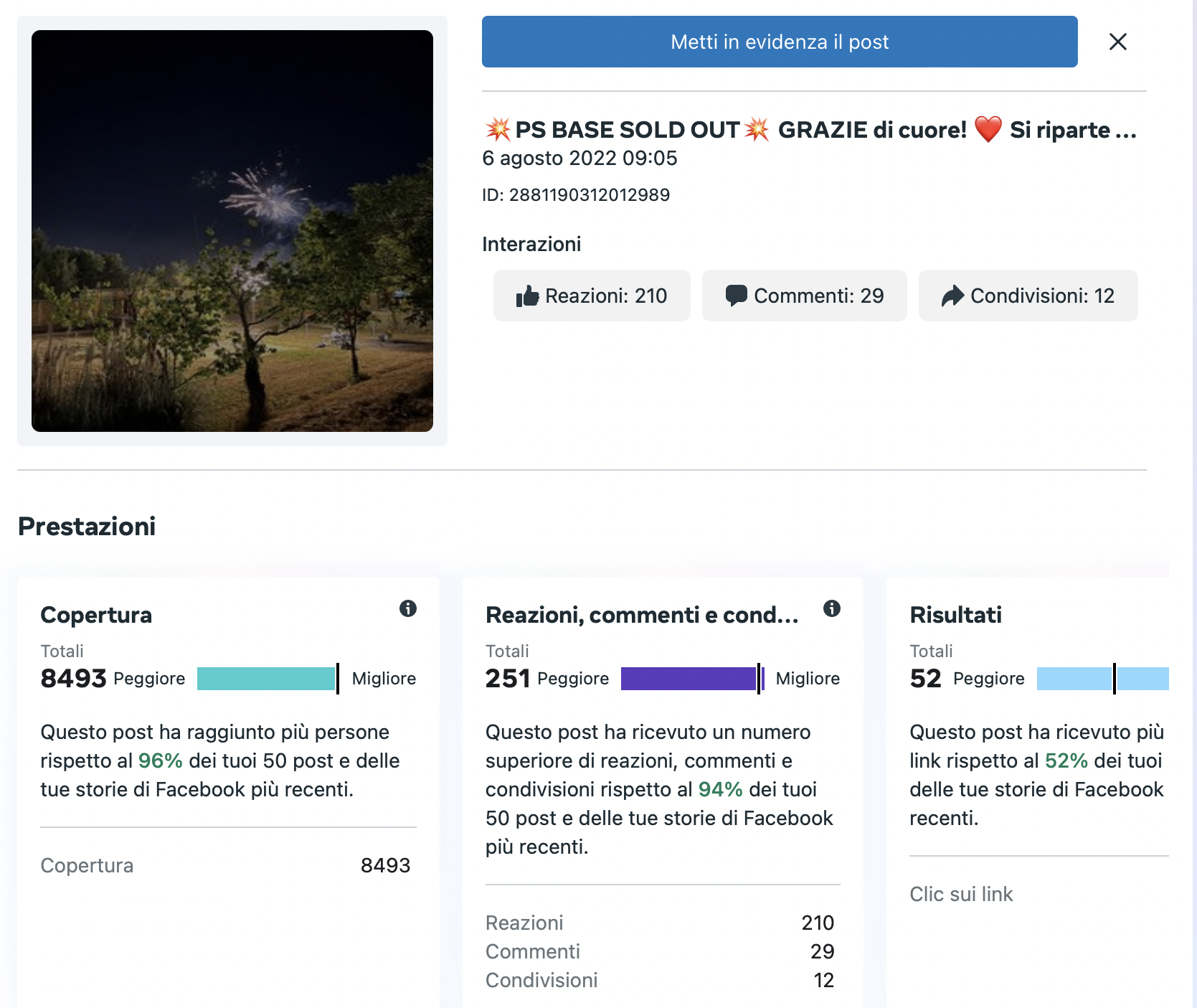Click the Metti in evidenza il post button
The width and height of the screenshot is (1197, 1008).
click(x=780, y=42)
